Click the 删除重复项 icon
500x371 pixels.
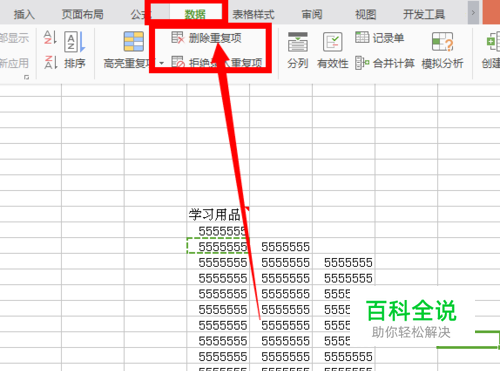click(178, 38)
